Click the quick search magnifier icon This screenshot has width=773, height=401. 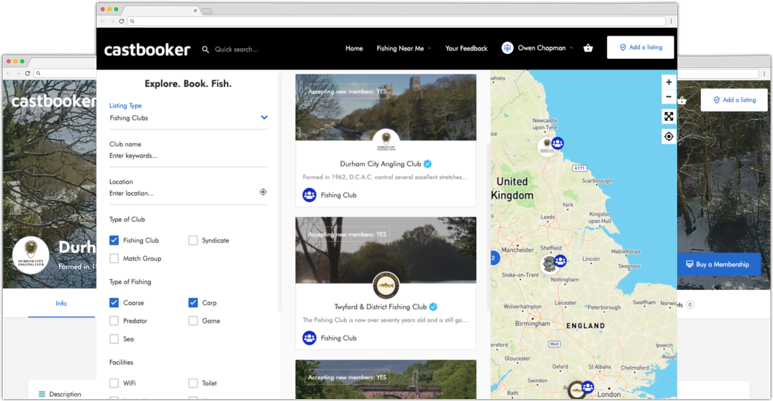click(205, 49)
